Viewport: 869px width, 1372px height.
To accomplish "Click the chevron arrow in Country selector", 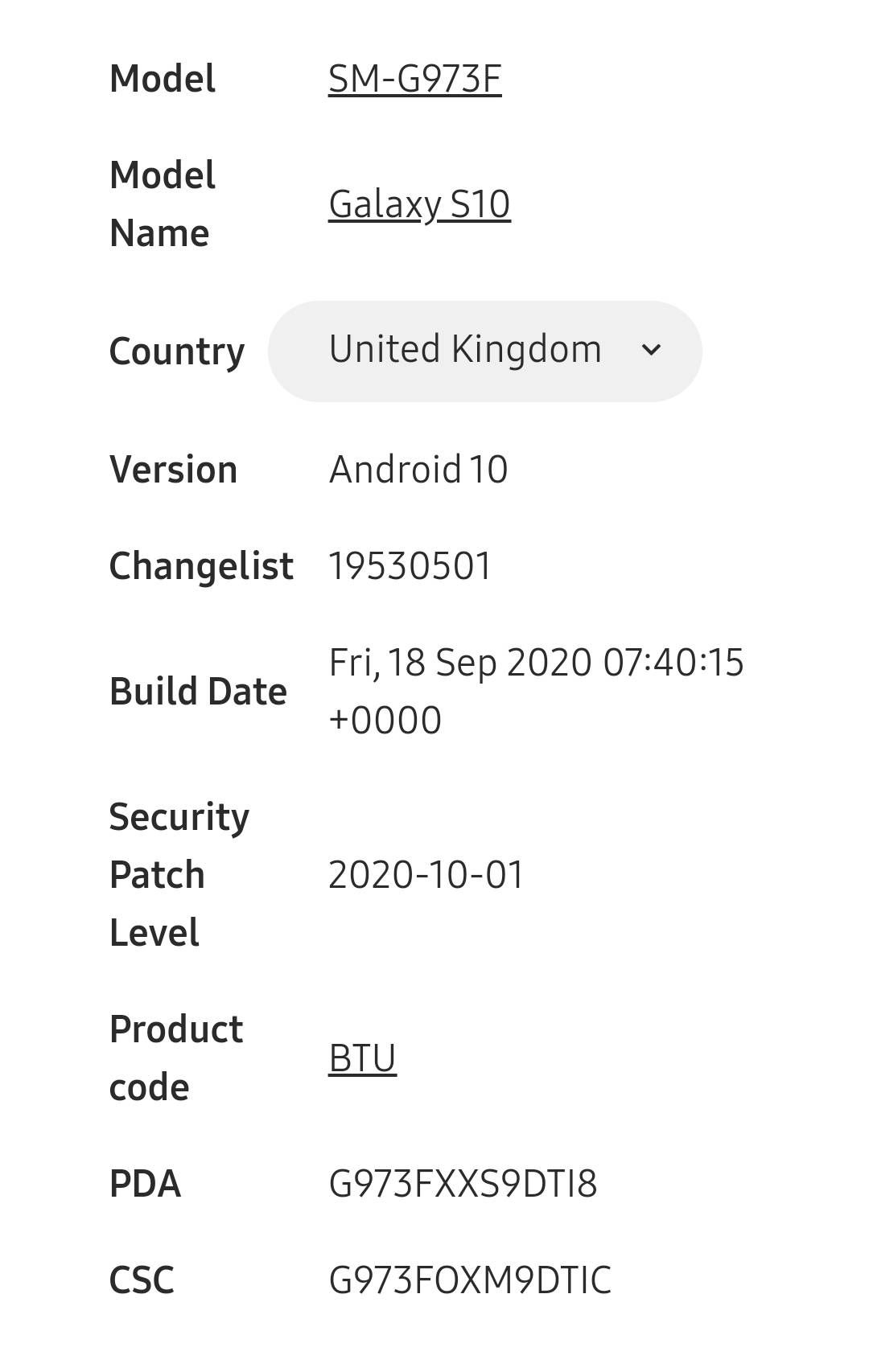I will pos(651,351).
